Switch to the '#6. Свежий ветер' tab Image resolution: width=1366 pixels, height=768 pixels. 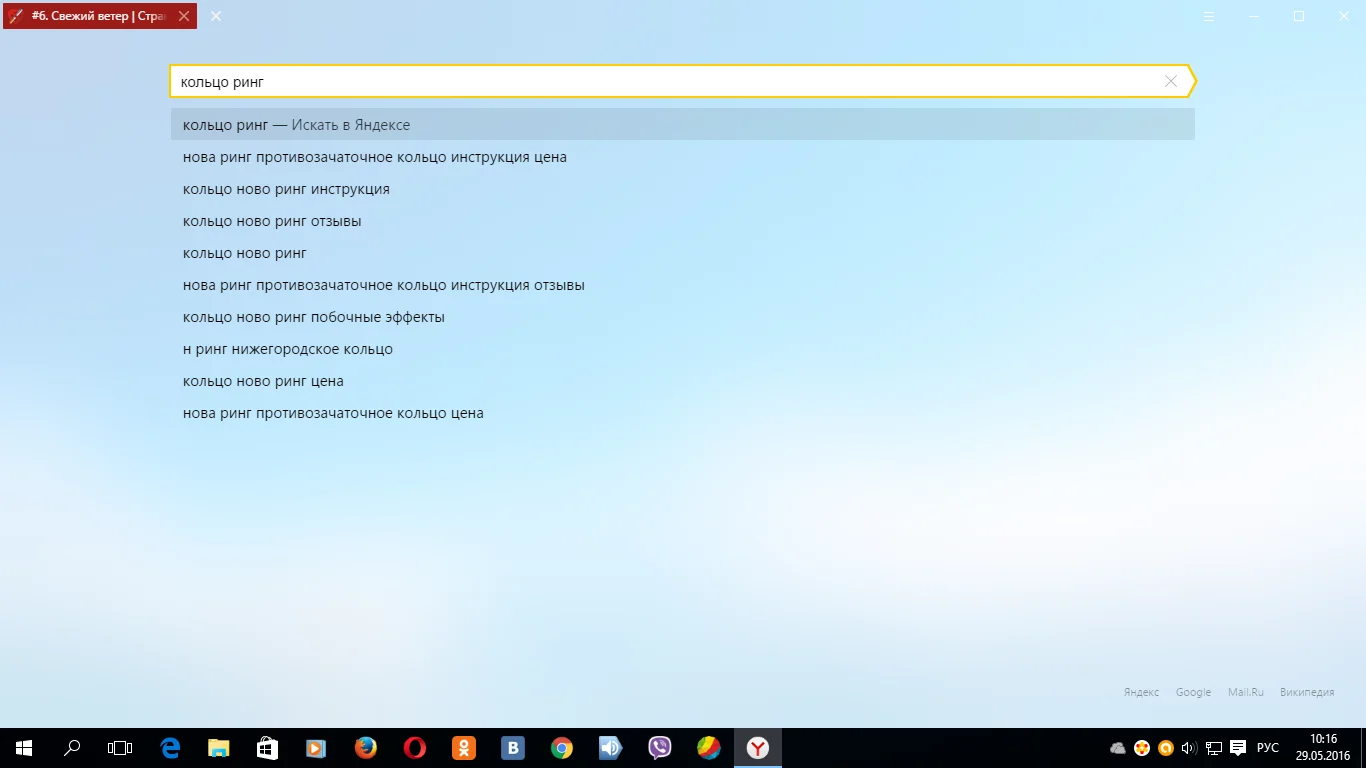click(x=98, y=16)
